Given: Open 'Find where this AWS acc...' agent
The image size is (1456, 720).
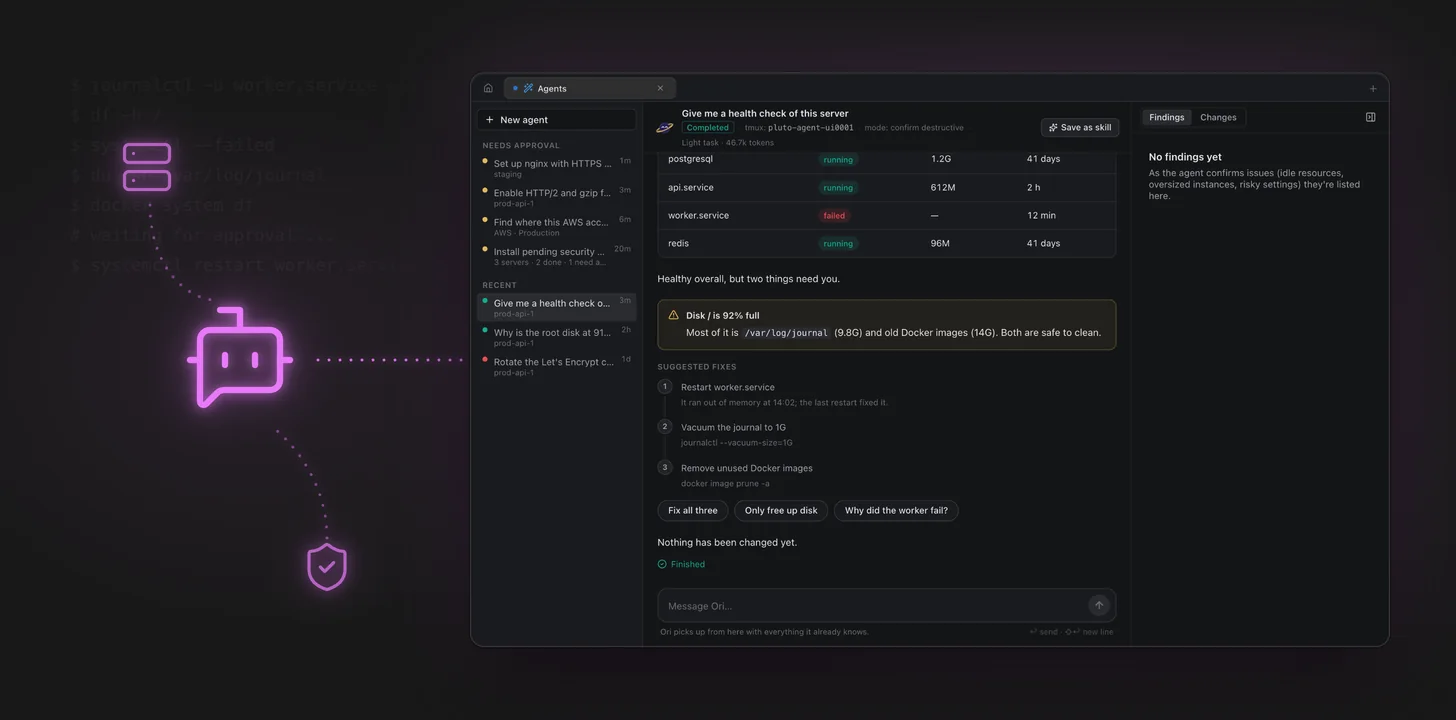Looking at the screenshot, I should (556, 226).
